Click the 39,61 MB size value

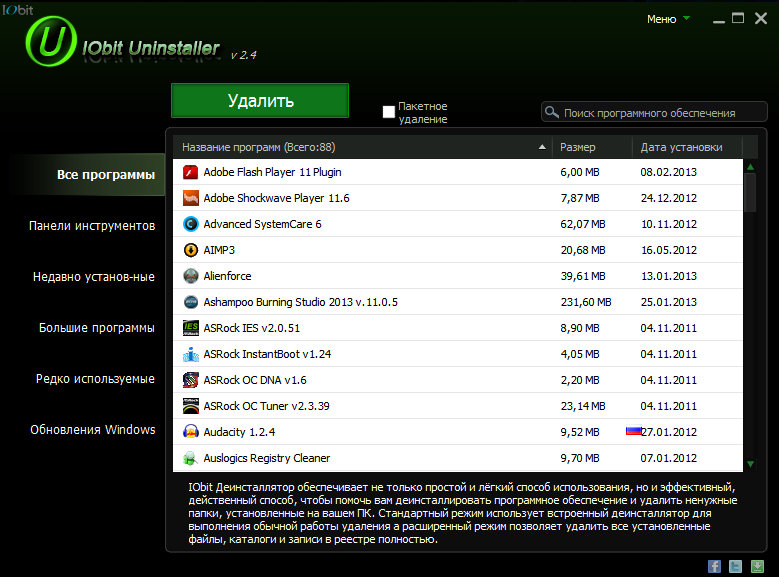tap(583, 276)
